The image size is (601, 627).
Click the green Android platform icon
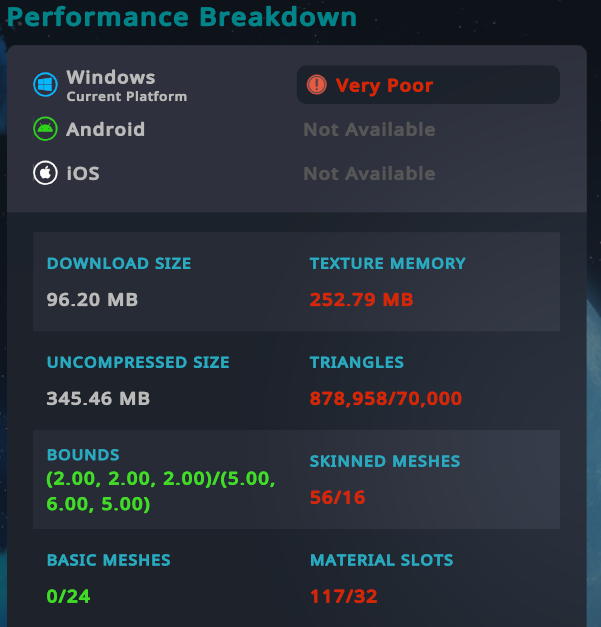45,129
